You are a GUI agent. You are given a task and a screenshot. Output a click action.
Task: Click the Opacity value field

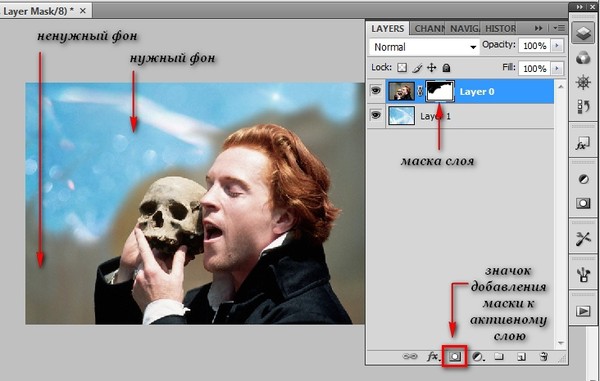point(535,46)
